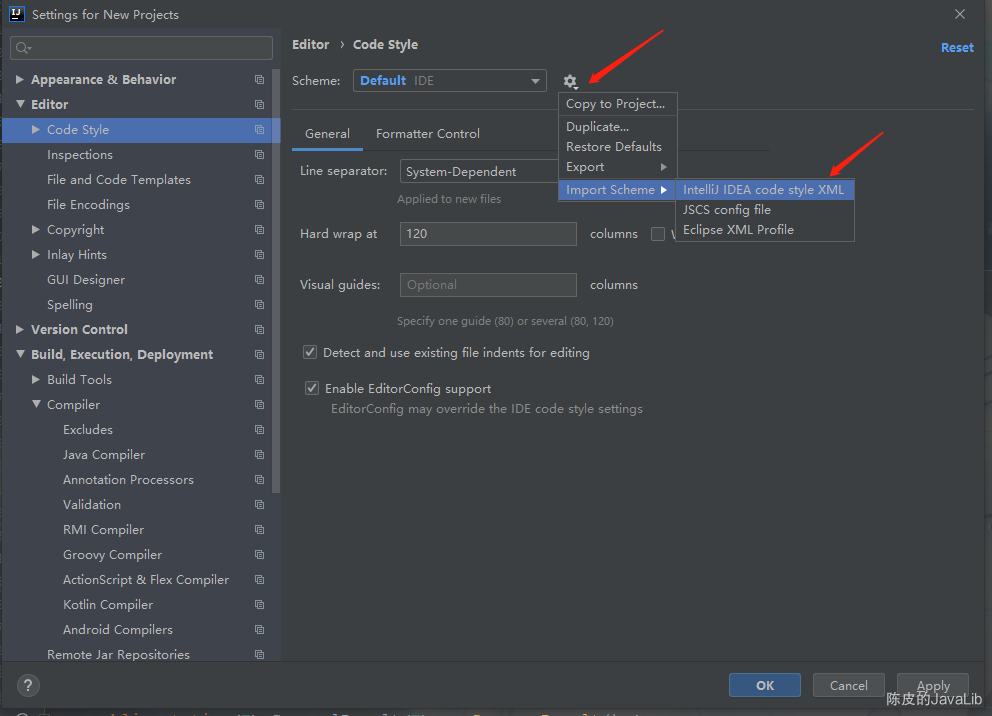The image size is (992, 716).
Task: Click the settings-copy icon beside Code Style
Action: [259, 130]
